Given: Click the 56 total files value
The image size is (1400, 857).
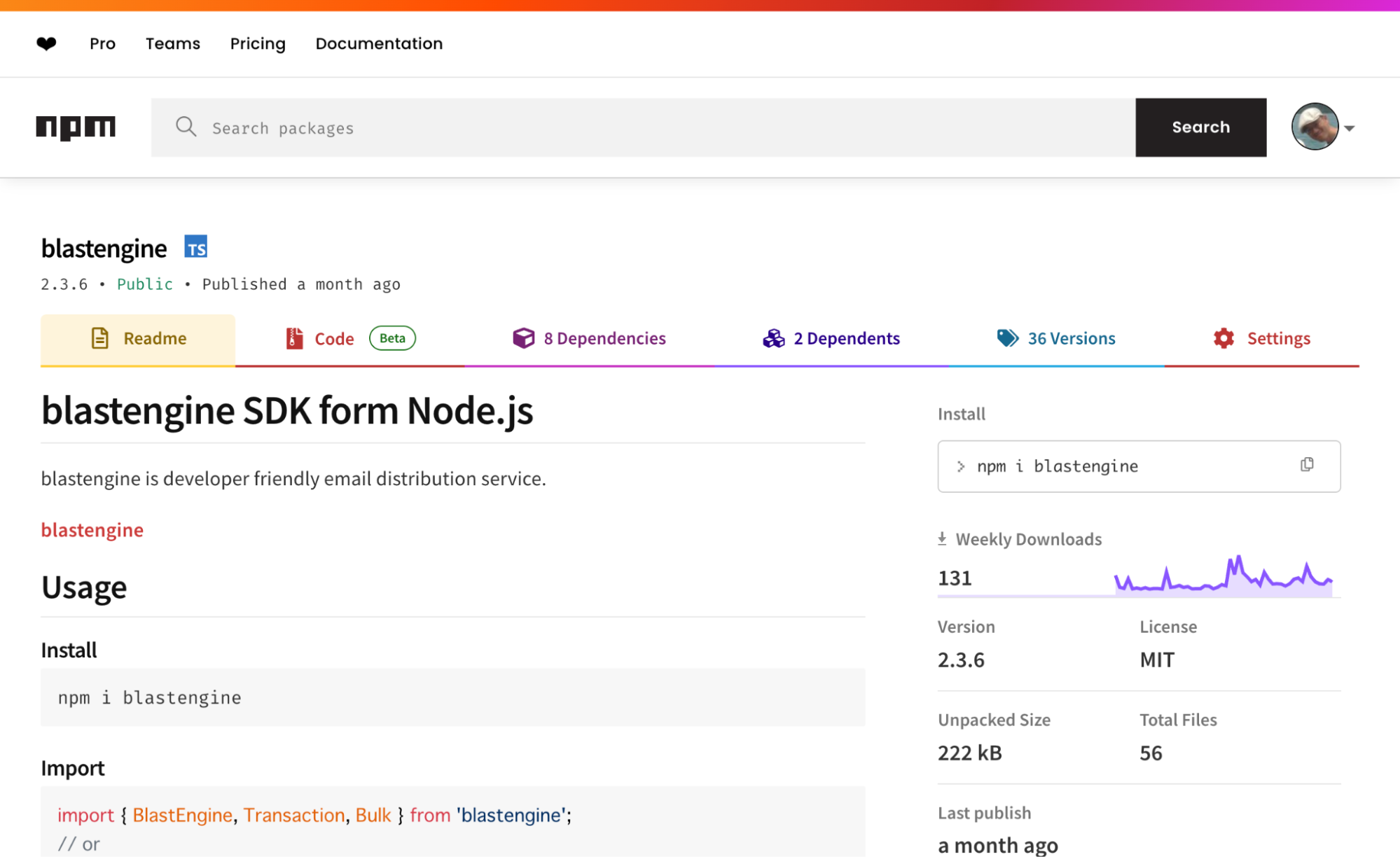Looking at the screenshot, I should [x=1151, y=753].
